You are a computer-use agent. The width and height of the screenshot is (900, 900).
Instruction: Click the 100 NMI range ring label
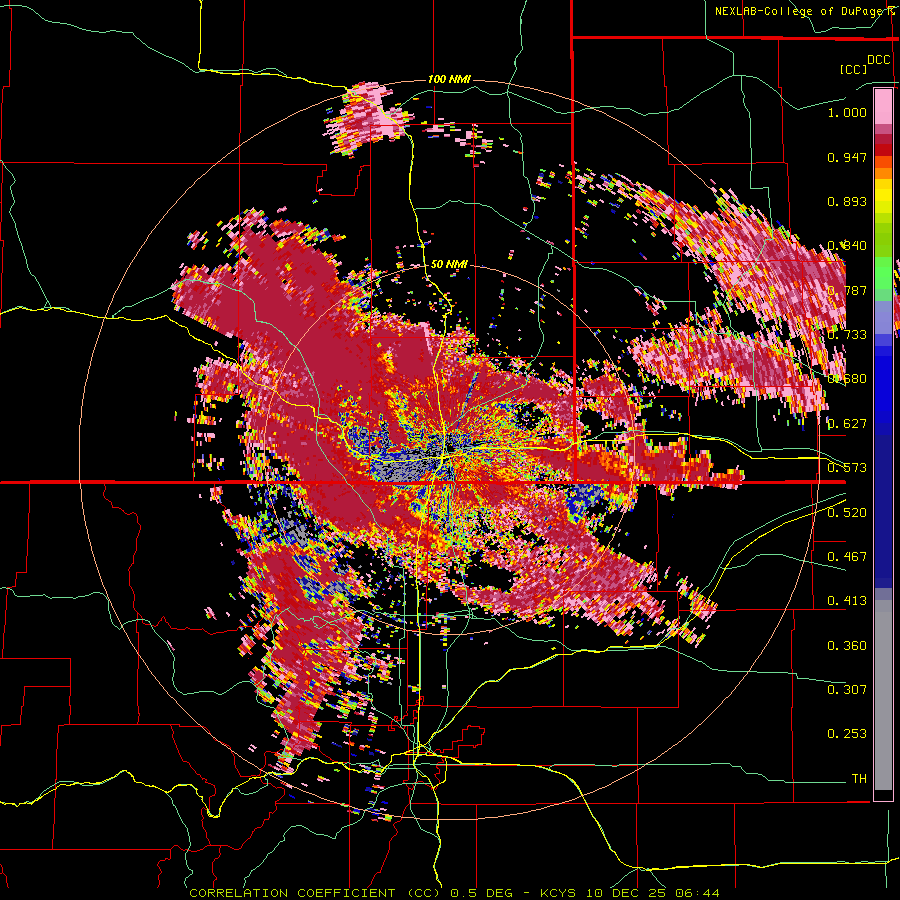point(449,79)
